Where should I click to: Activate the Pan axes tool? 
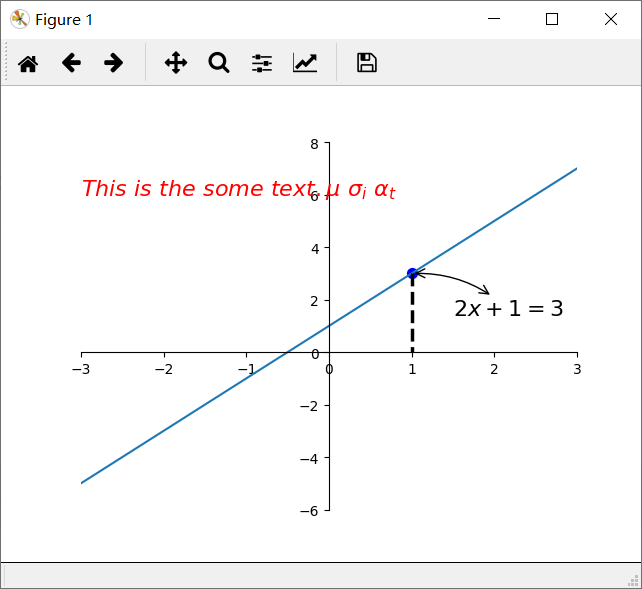176,63
